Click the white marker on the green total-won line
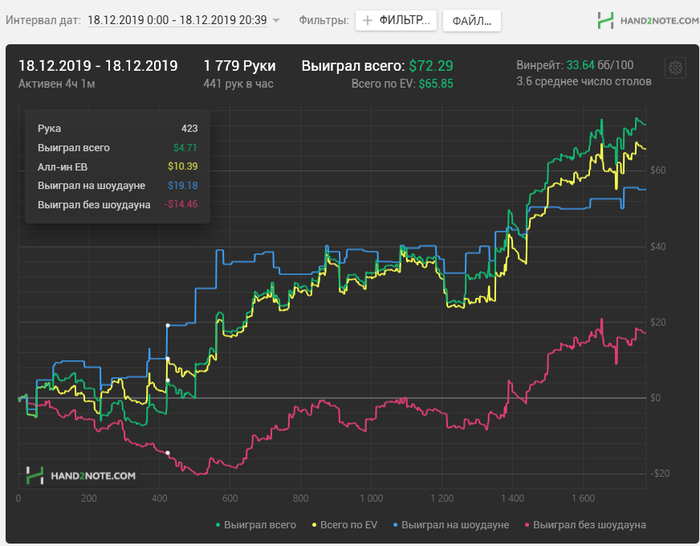700x546 pixels. coord(168,380)
